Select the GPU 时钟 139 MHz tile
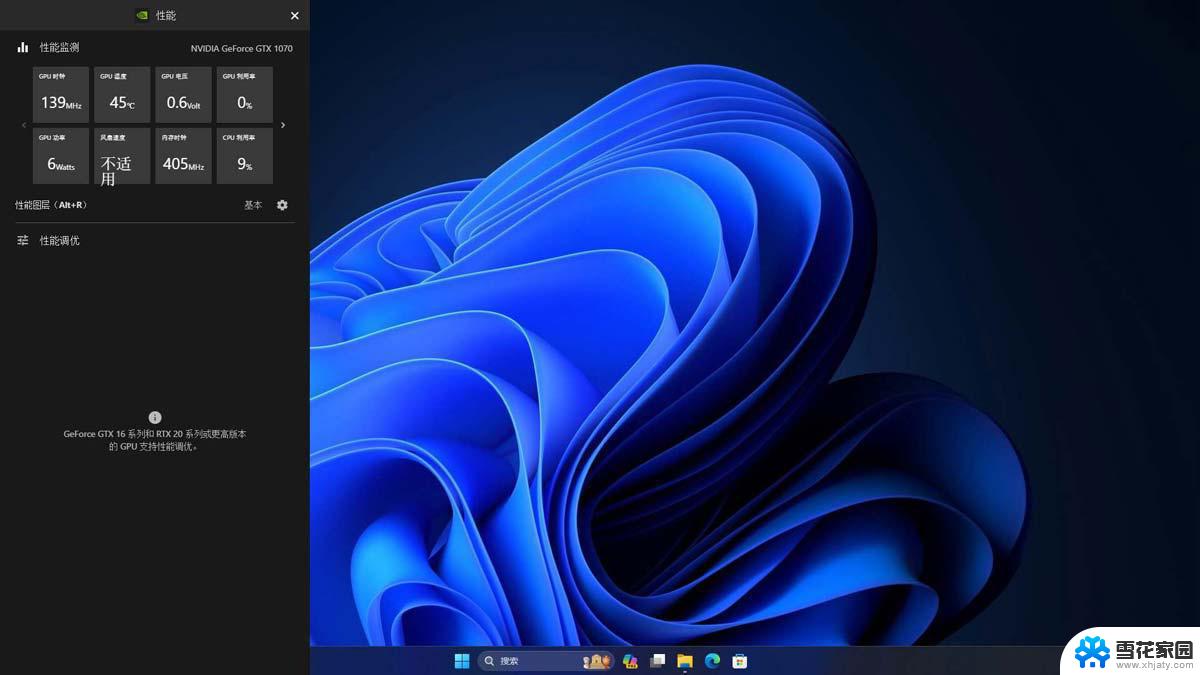1200x675 pixels. [61, 95]
